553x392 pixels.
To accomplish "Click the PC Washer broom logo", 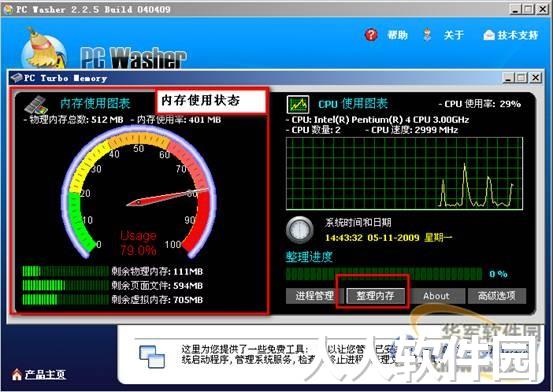I will tap(44, 49).
